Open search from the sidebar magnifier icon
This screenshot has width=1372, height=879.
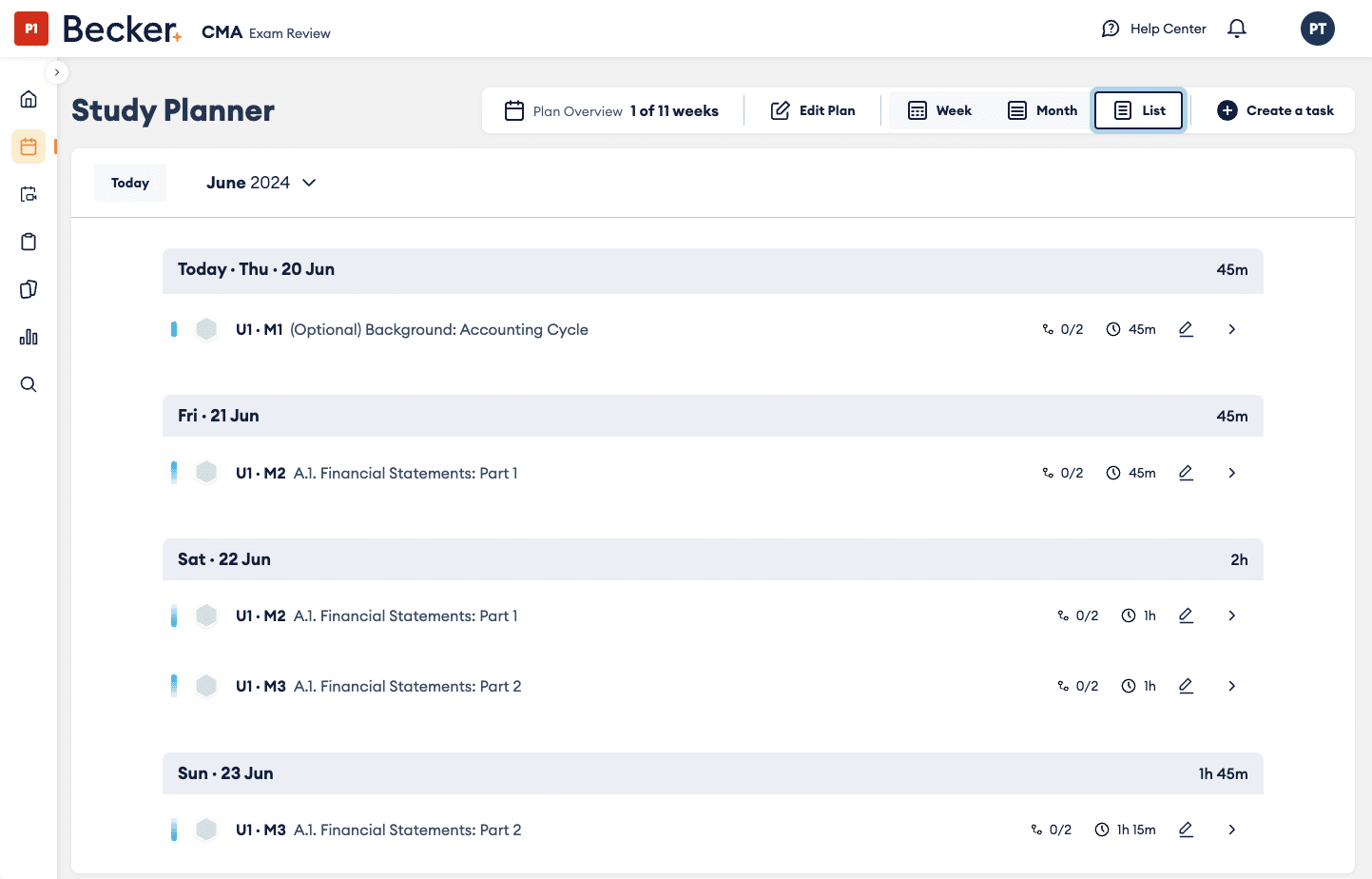[29, 384]
